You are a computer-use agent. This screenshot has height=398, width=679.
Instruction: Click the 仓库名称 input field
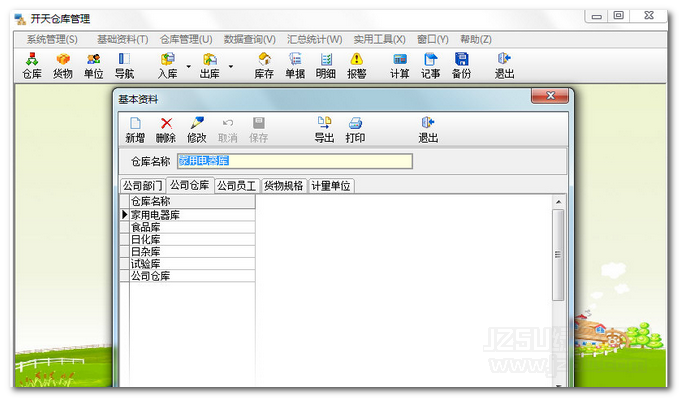(294, 161)
